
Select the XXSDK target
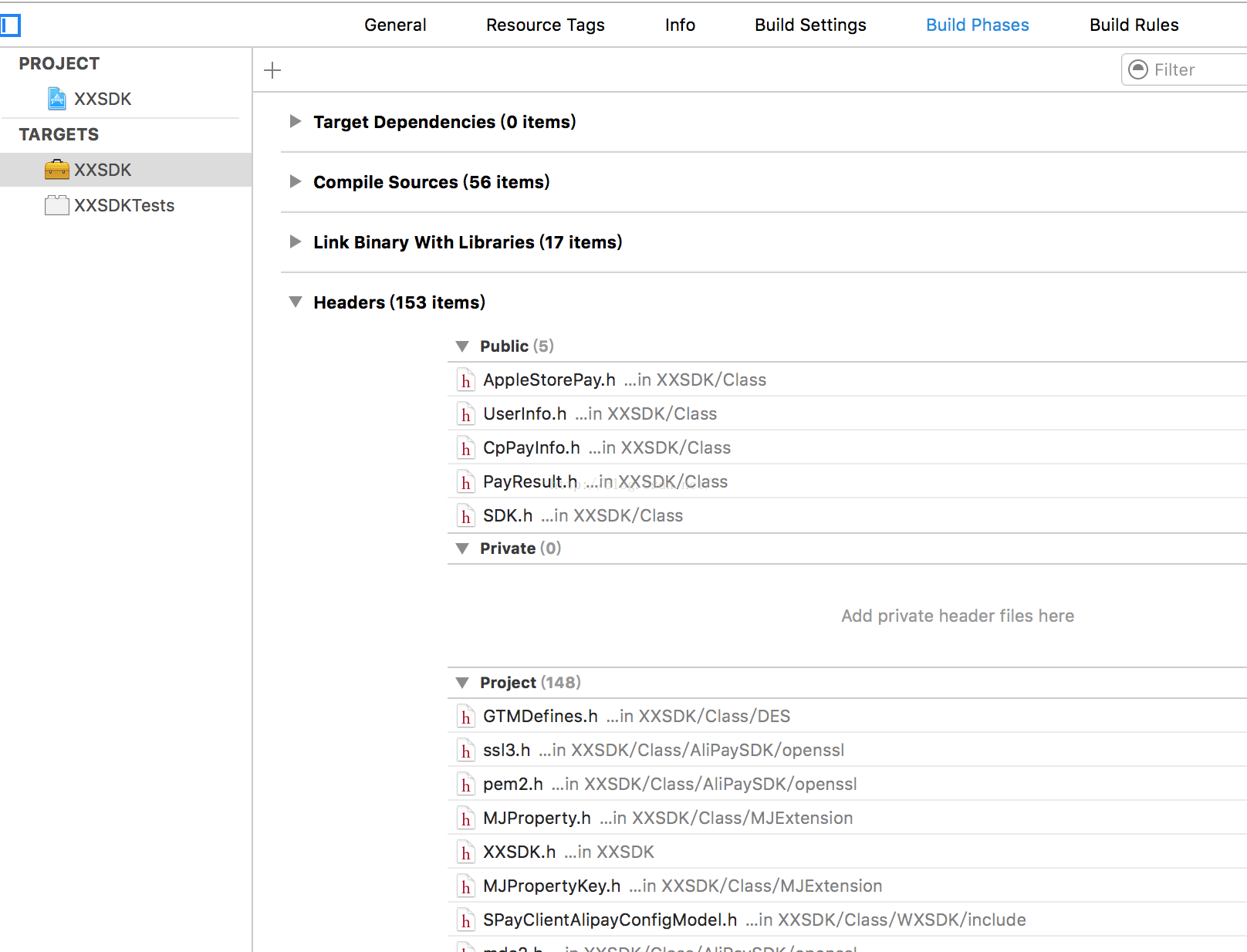pos(126,170)
